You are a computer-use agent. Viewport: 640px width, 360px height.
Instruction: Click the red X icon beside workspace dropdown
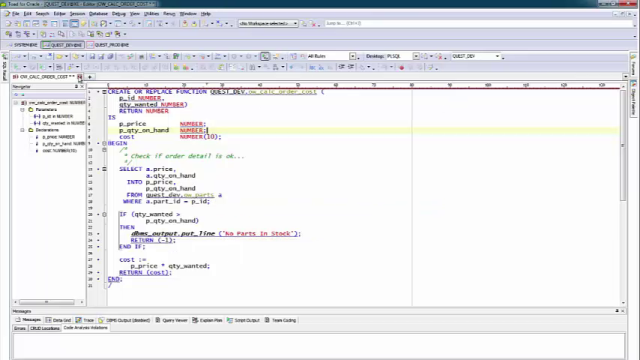pos(313,24)
